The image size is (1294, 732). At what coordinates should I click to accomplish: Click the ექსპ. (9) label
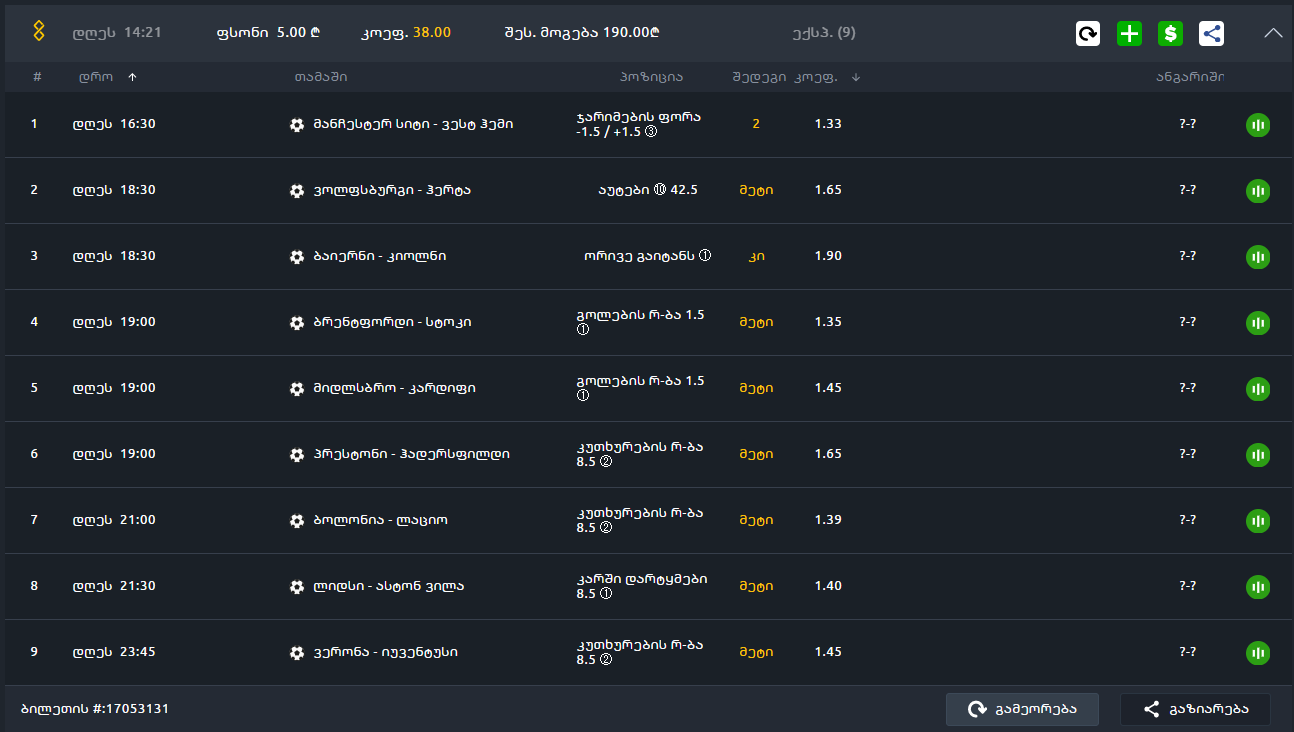(824, 32)
